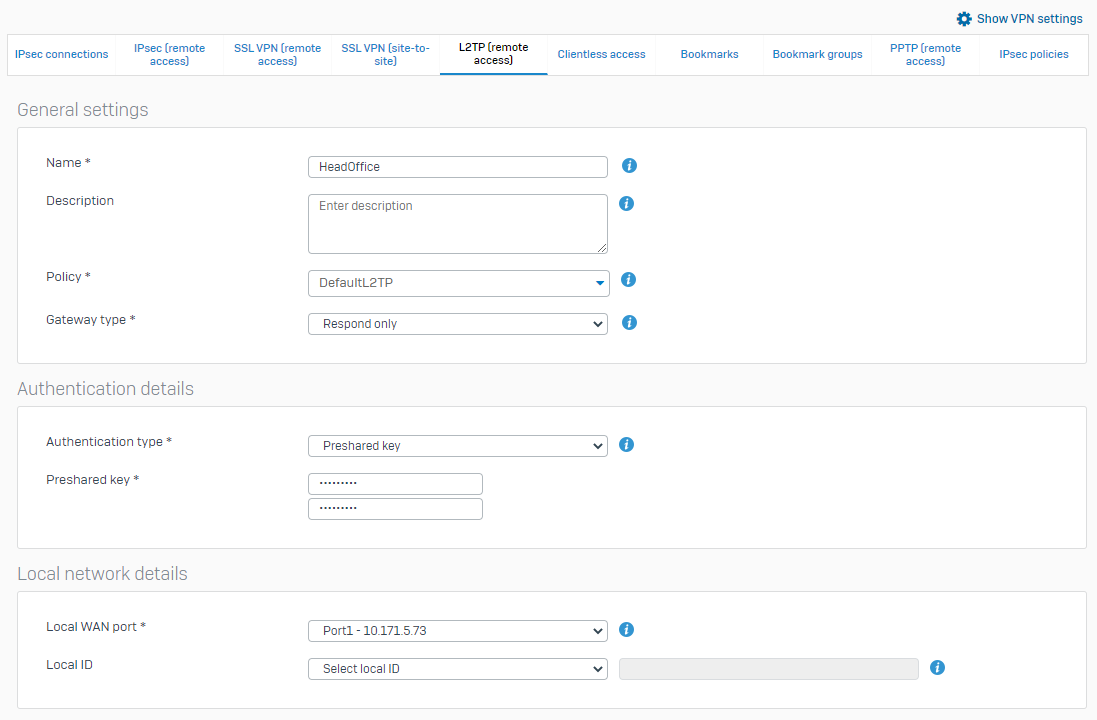The image size is (1097, 720).
Task: Click the Authentication type info icon
Action: 626,444
